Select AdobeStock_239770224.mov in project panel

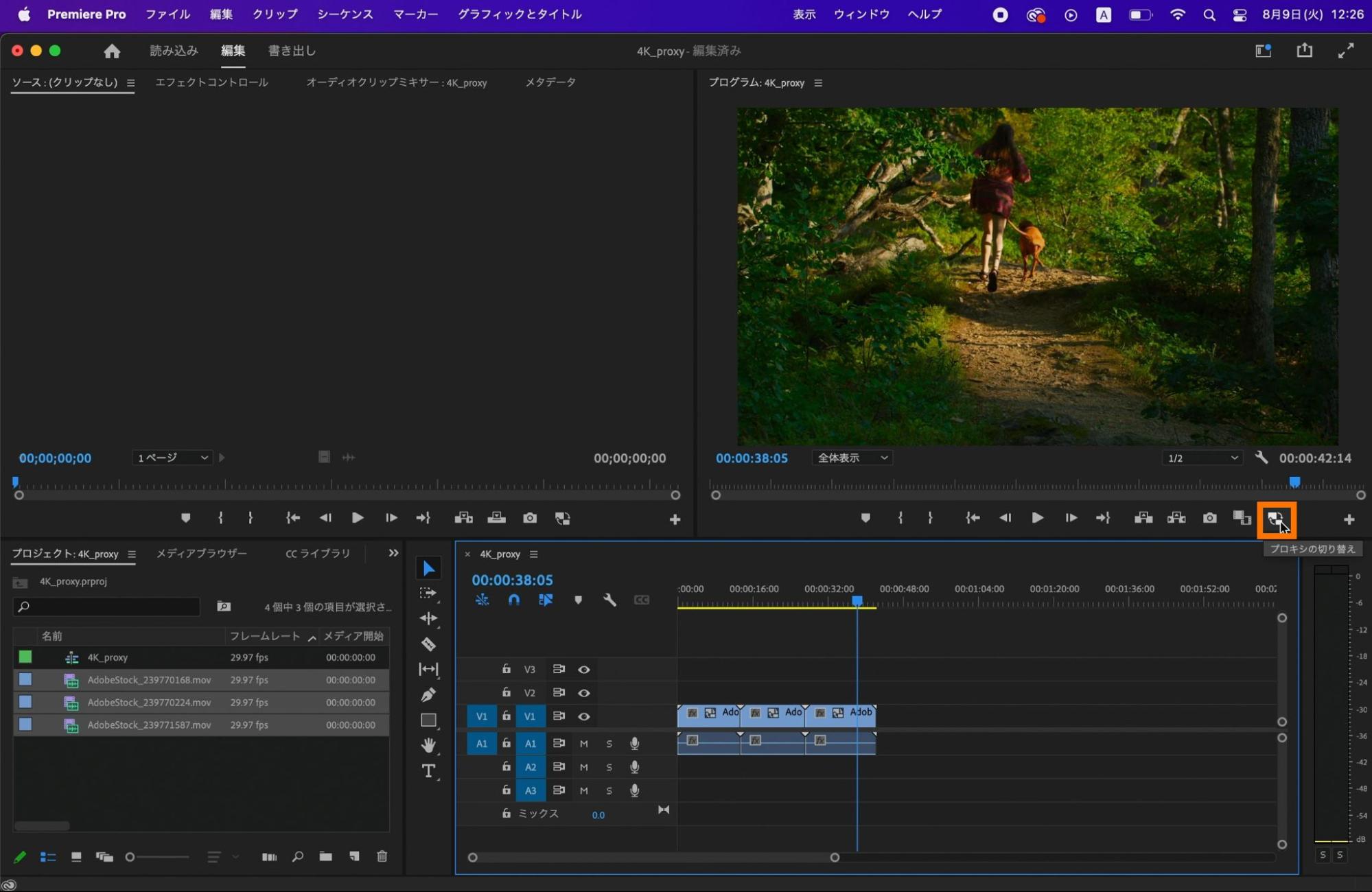[149, 703]
